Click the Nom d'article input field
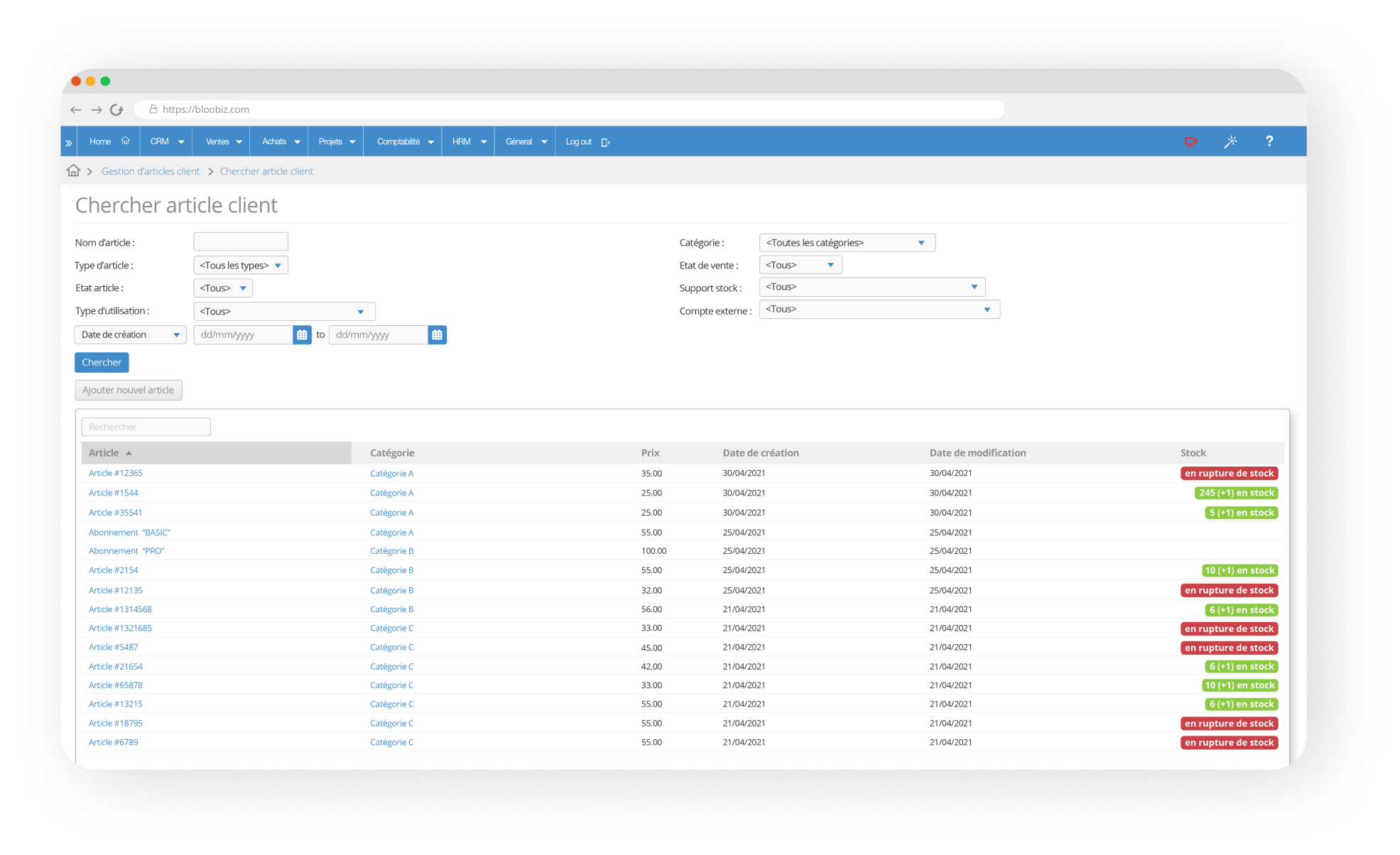 pos(241,241)
